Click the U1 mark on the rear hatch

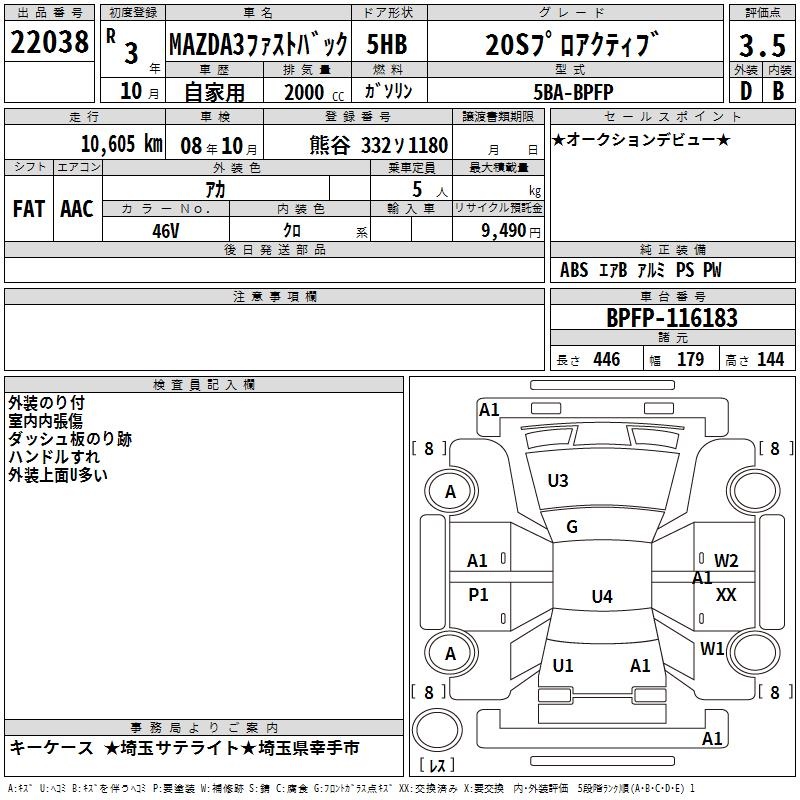click(x=563, y=665)
